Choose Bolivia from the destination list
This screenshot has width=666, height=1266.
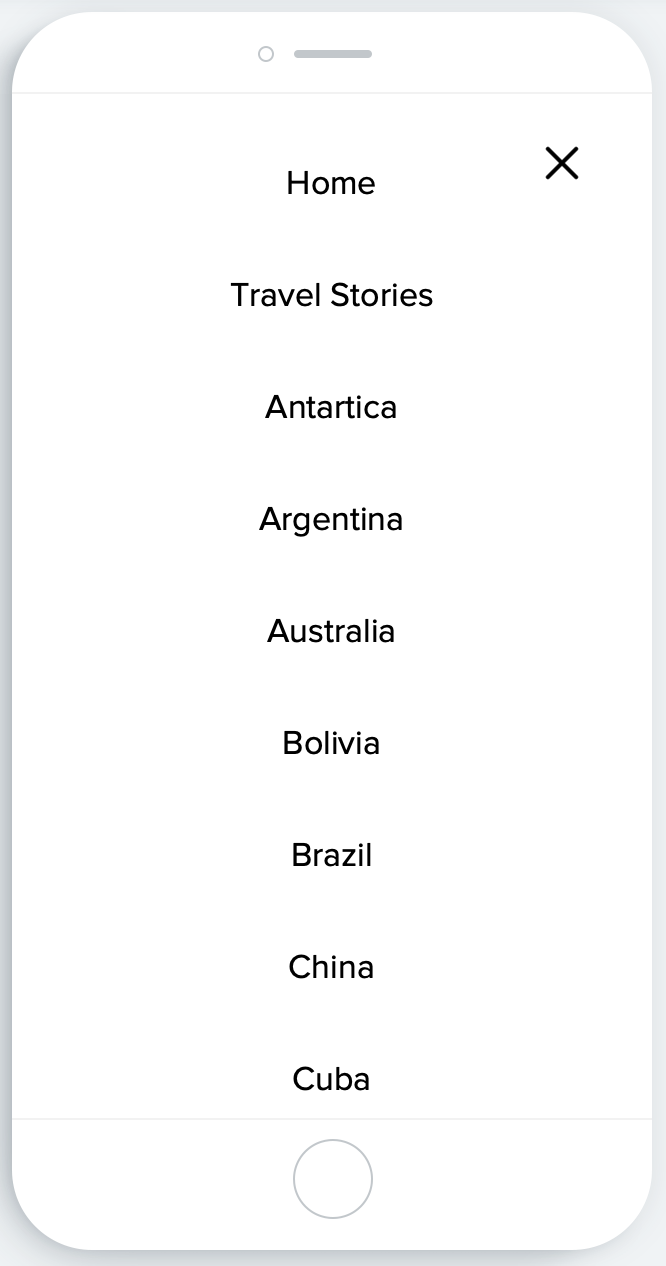(x=331, y=743)
